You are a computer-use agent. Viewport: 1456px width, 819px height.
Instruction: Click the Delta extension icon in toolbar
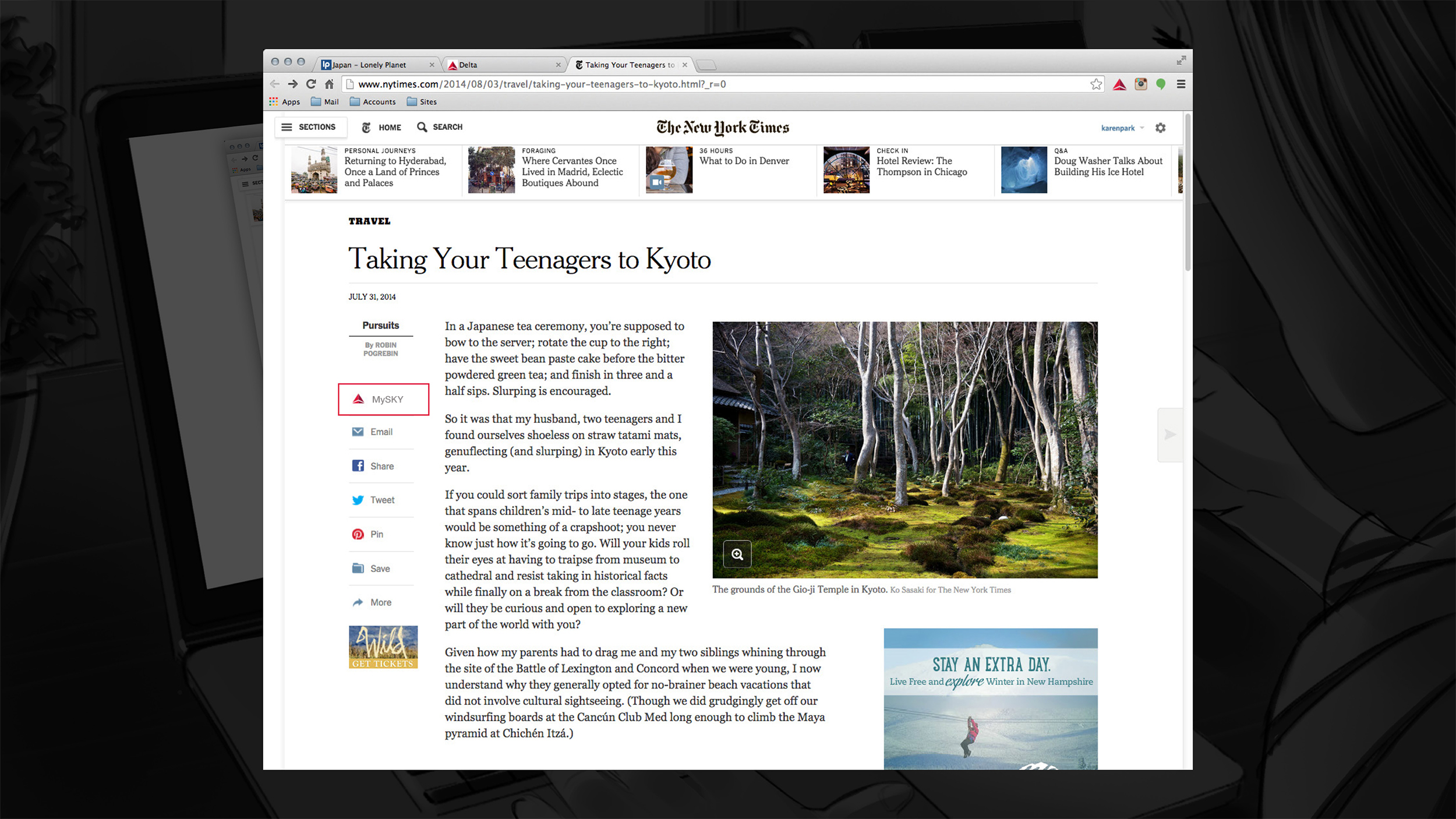[x=1119, y=84]
